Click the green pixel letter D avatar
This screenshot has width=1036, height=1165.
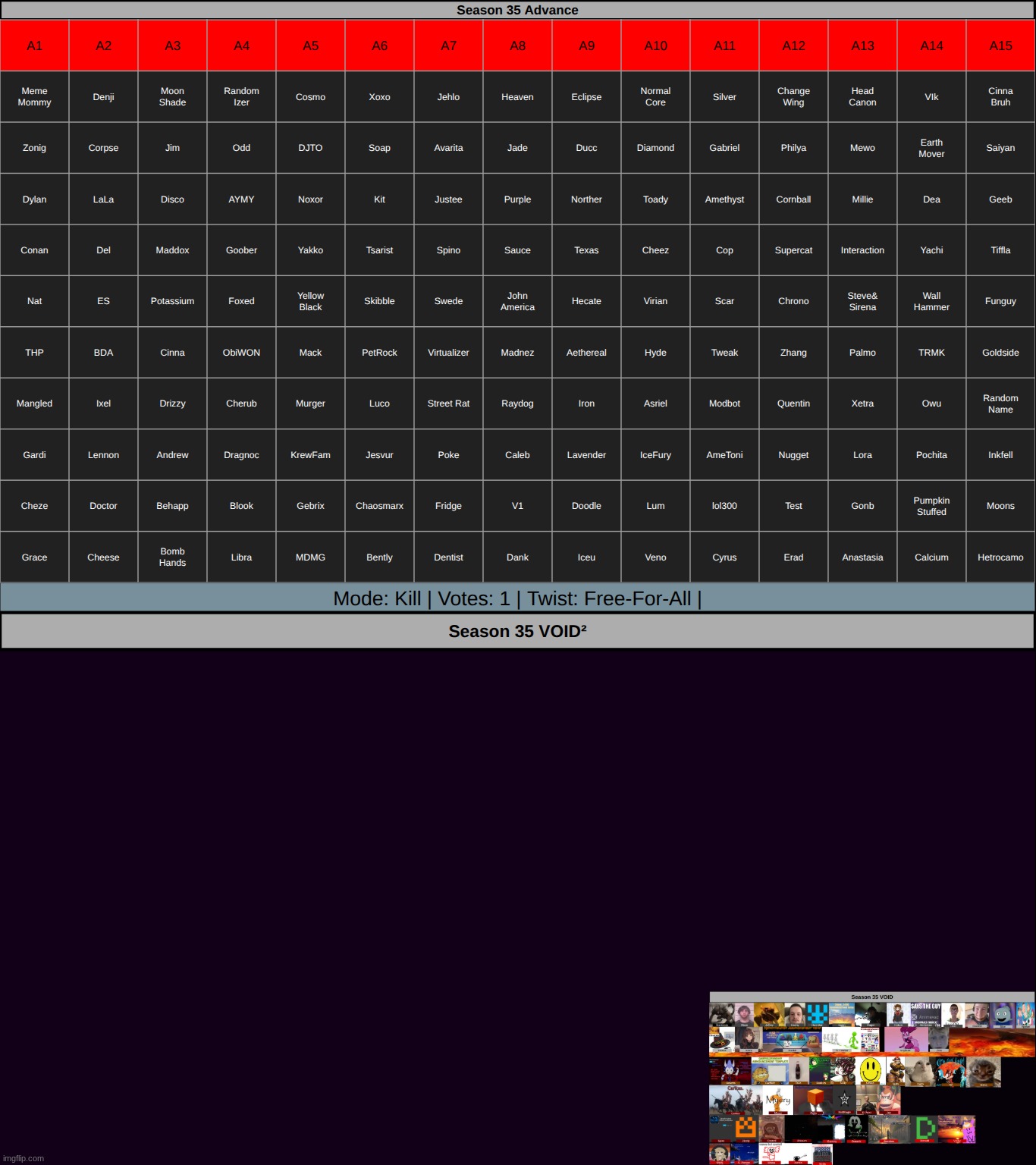pos(925,1128)
